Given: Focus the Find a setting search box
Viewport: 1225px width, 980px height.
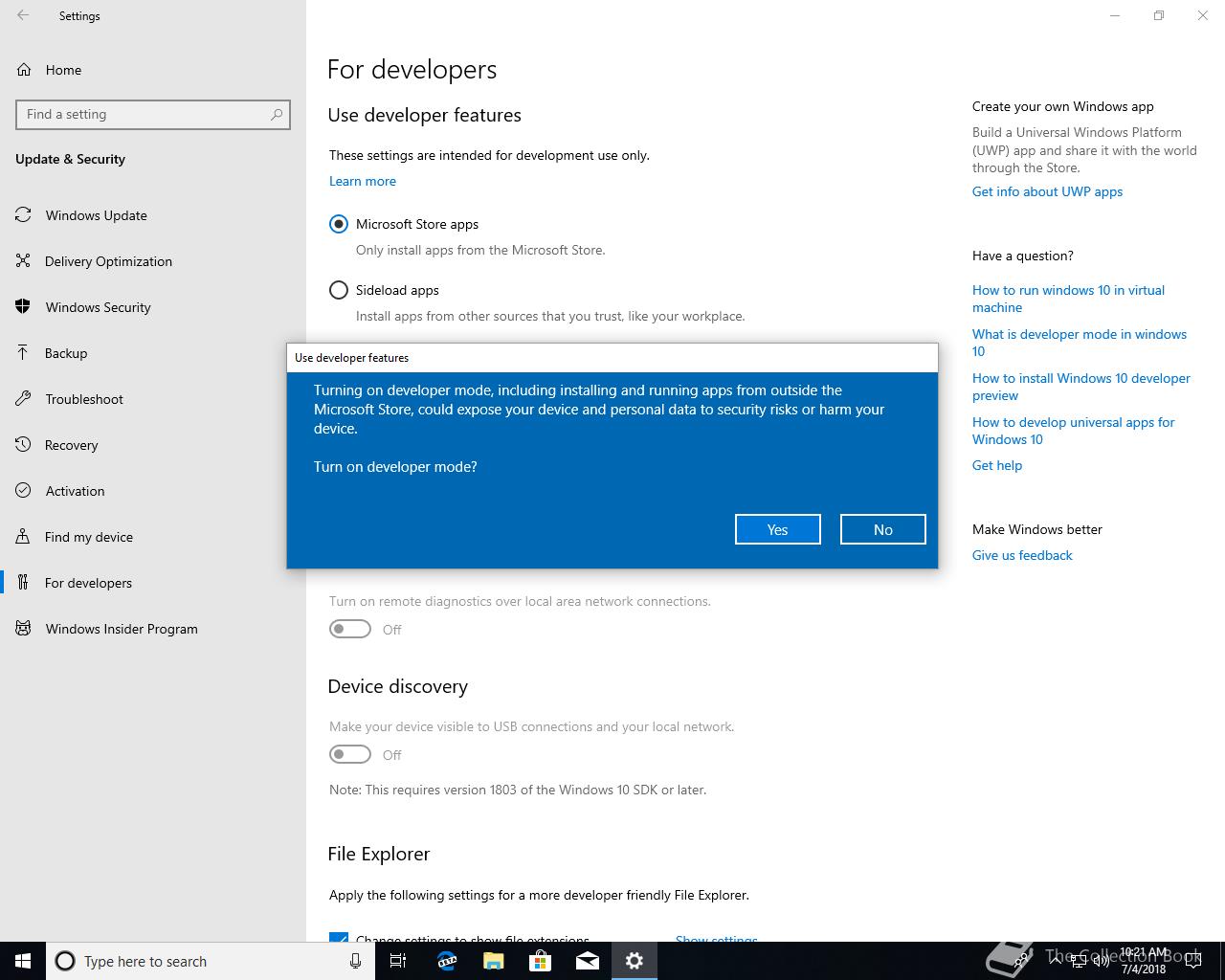Looking at the screenshot, I should (153, 114).
